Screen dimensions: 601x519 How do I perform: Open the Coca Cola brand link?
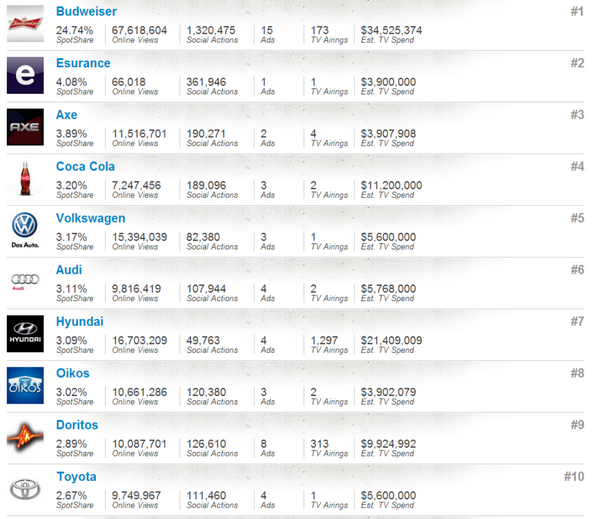coord(85,167)
